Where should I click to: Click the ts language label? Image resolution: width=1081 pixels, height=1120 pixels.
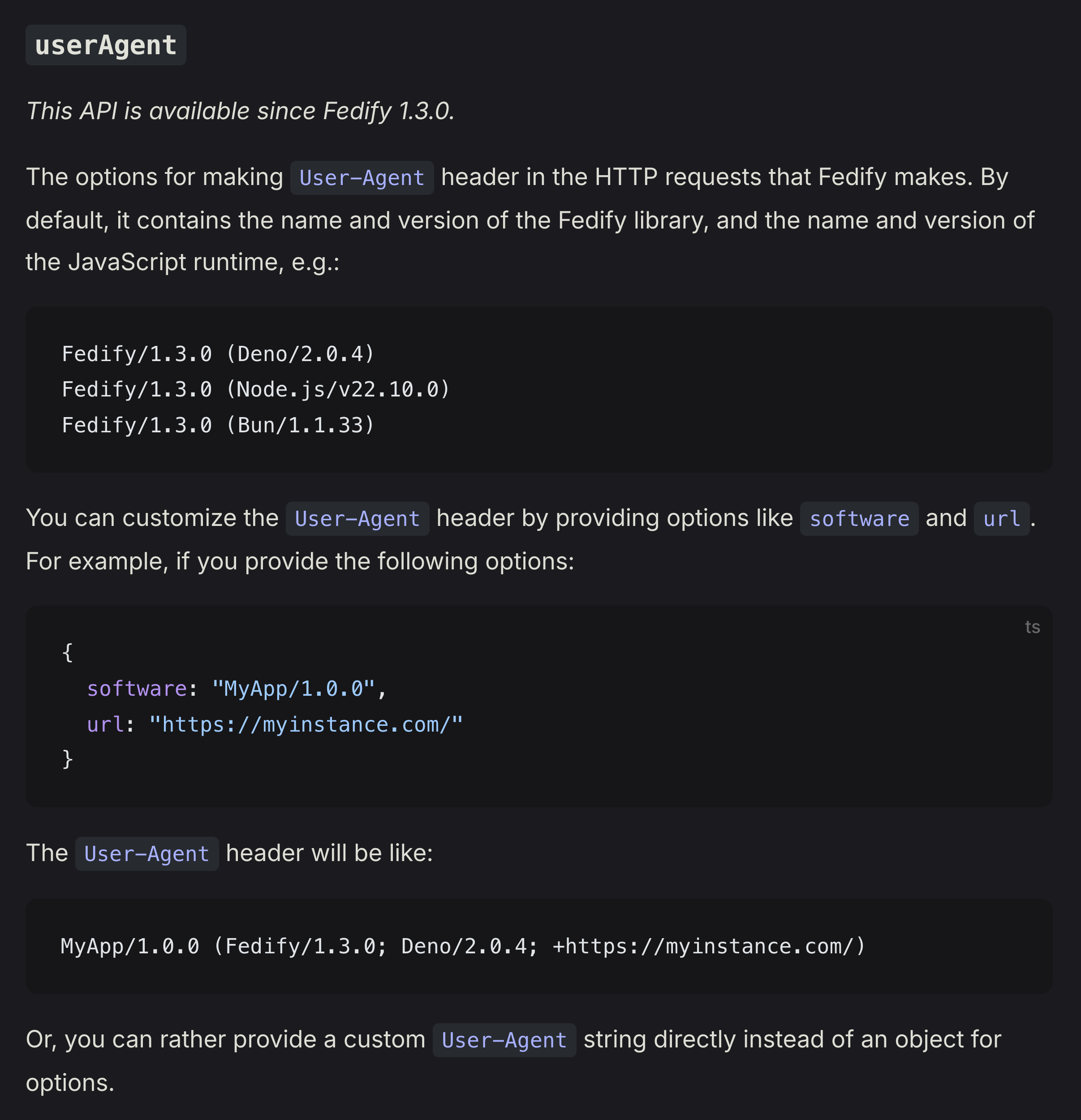[1032, 627]
